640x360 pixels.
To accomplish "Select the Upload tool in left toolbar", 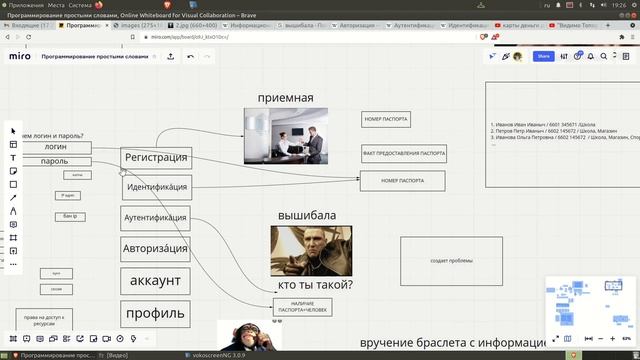I will (13, 251).
